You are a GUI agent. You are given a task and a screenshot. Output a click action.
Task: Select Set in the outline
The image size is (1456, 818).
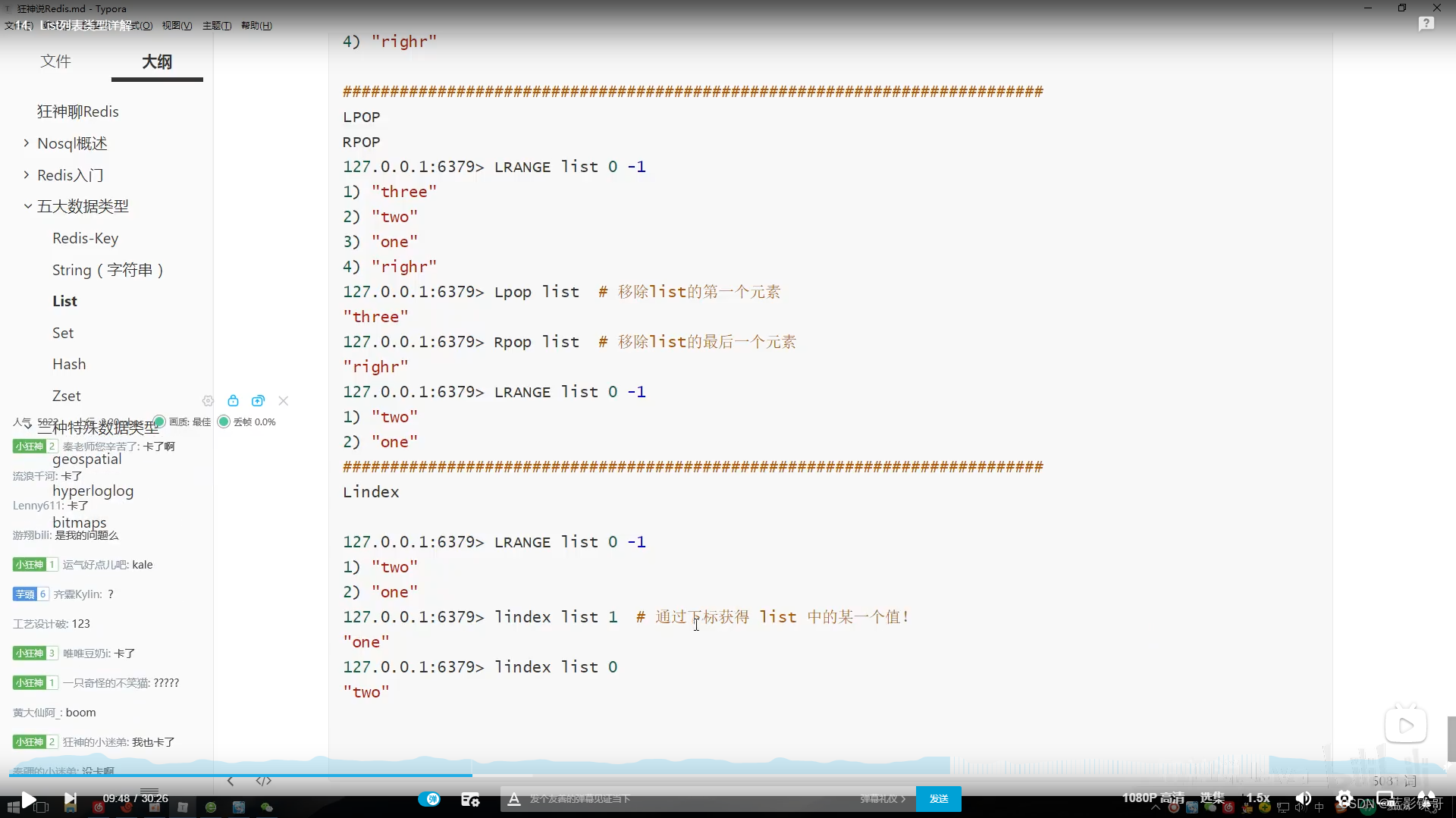click(x=63, y=333)
